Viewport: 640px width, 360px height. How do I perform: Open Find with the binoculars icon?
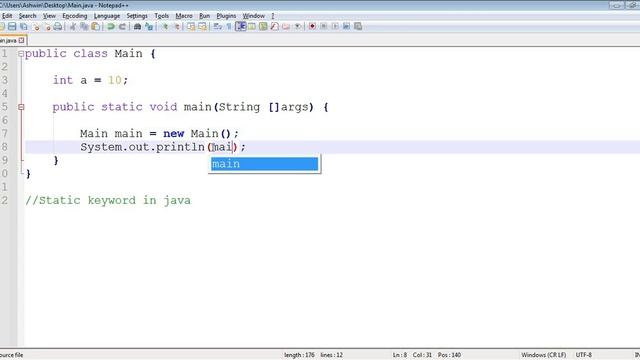(138, 27)
